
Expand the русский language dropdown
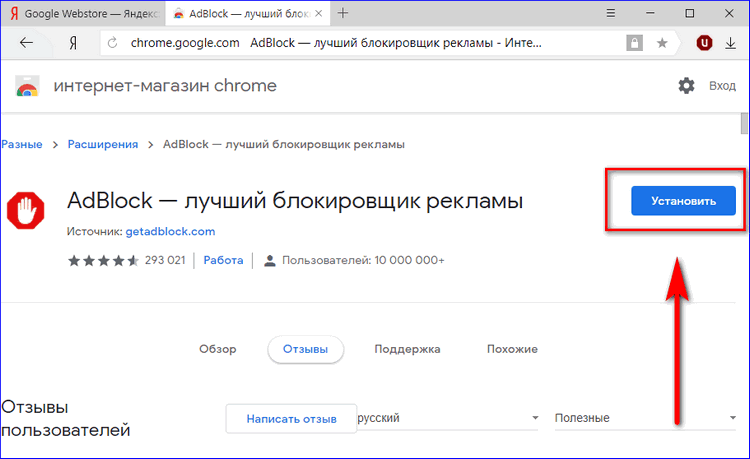pyautogui.click(x=448, y=418)
